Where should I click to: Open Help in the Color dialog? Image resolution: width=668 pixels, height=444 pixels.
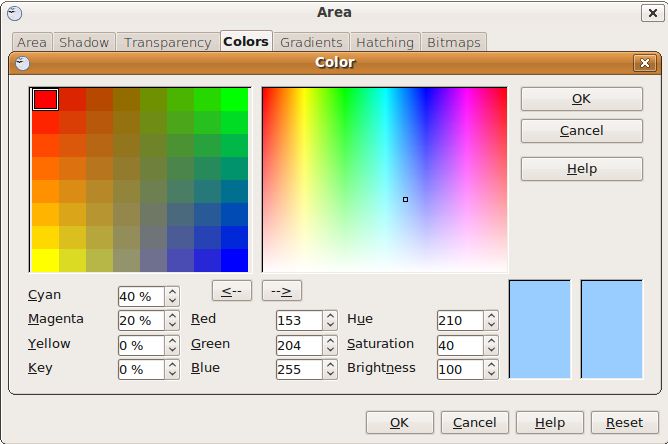pyautogui.click(x=582, y=169)
